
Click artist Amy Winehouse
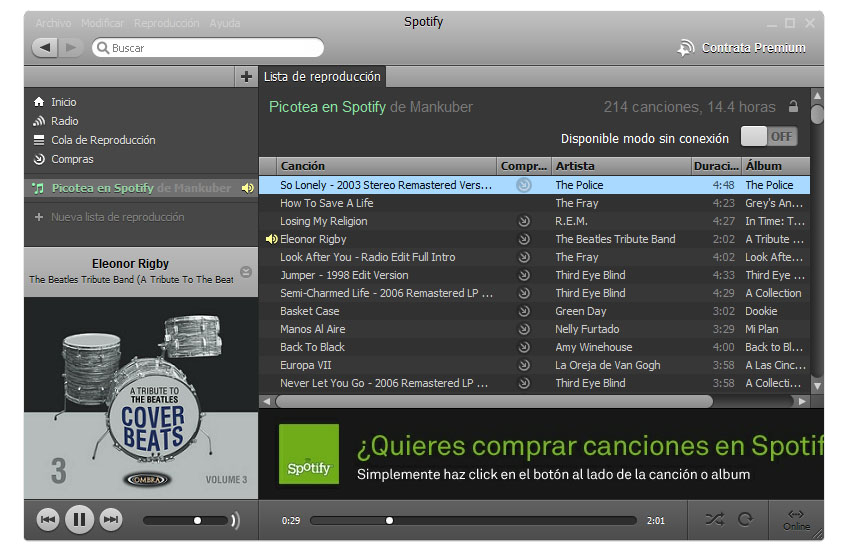(594, 347)
